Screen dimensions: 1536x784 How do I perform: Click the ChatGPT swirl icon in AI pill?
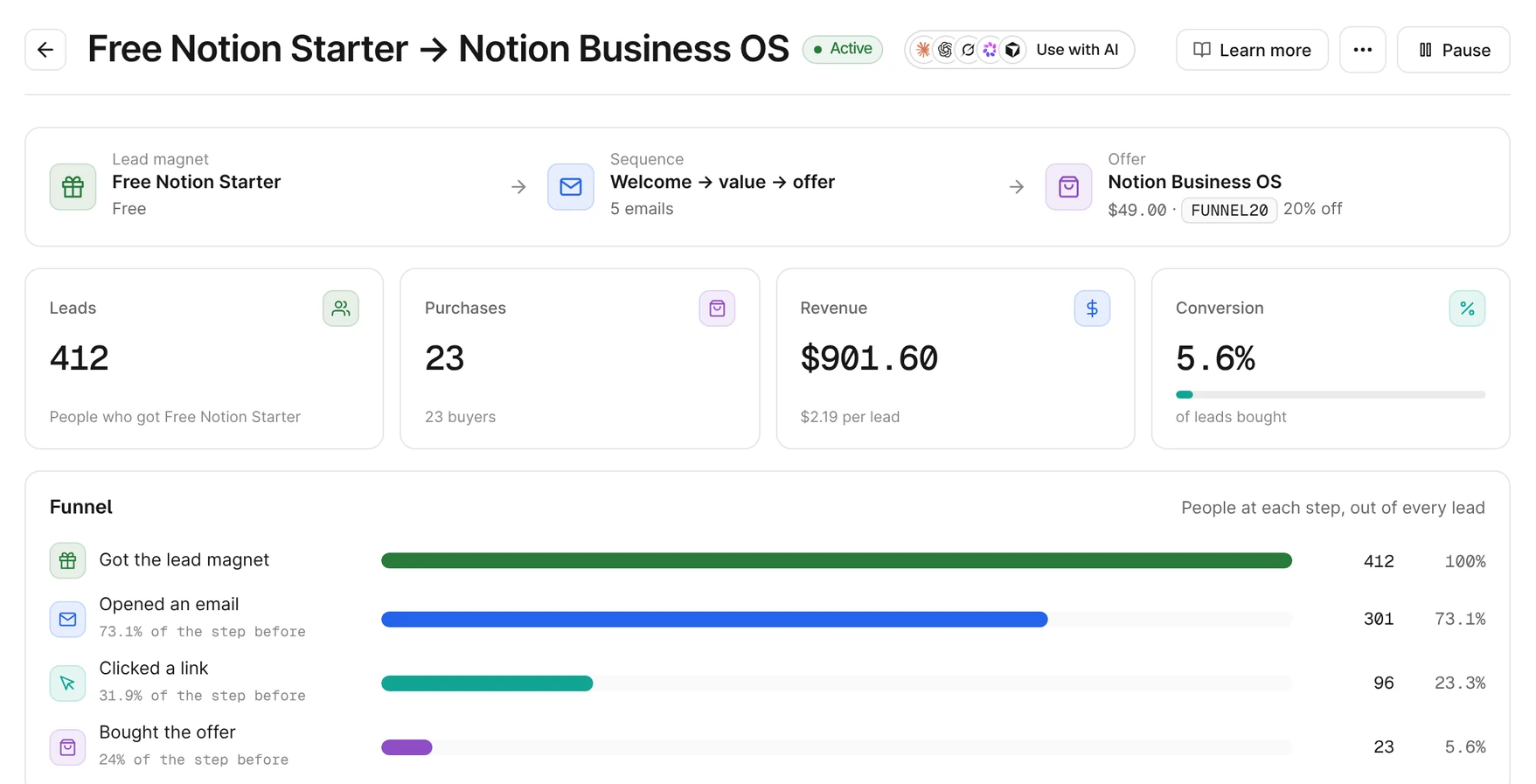(945, 50)
